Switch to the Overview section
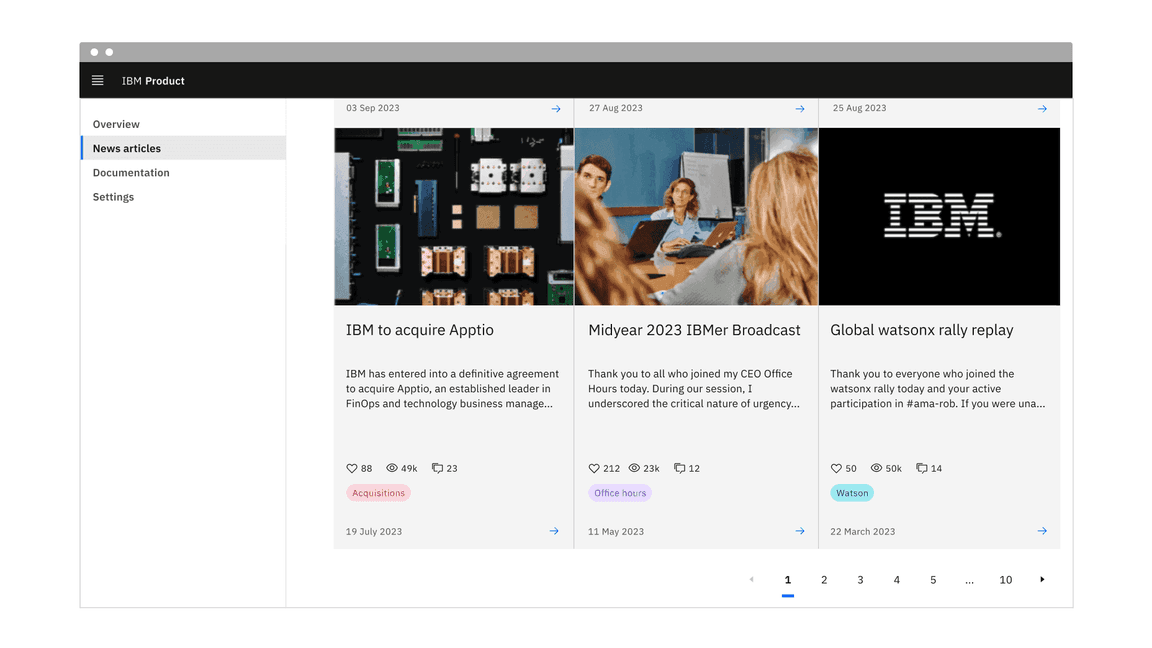The height and width of the screenshot is (648, 1152). 116,124
